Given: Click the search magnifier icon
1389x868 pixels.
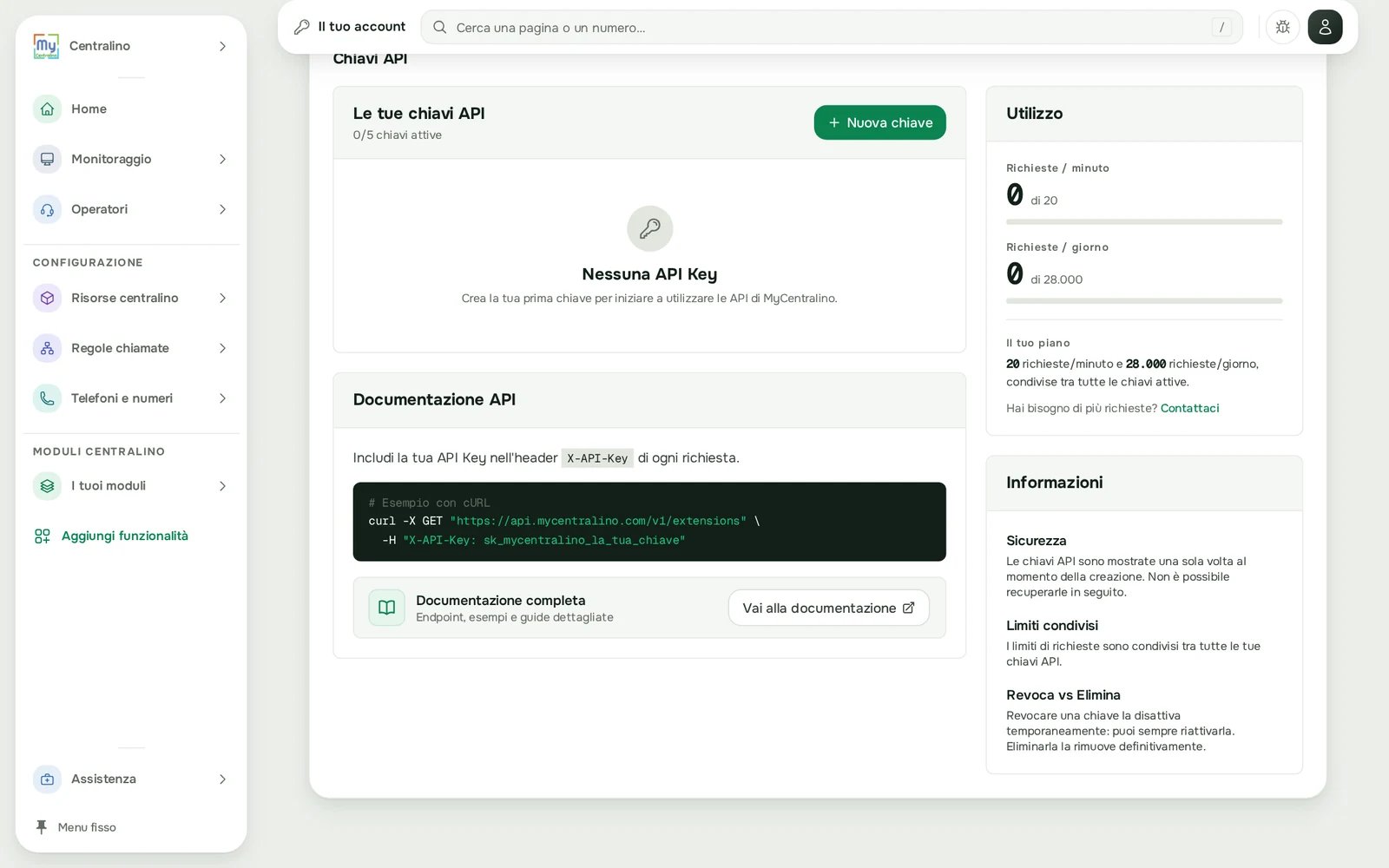Looking at the screenshot, I should click(440, 28).
